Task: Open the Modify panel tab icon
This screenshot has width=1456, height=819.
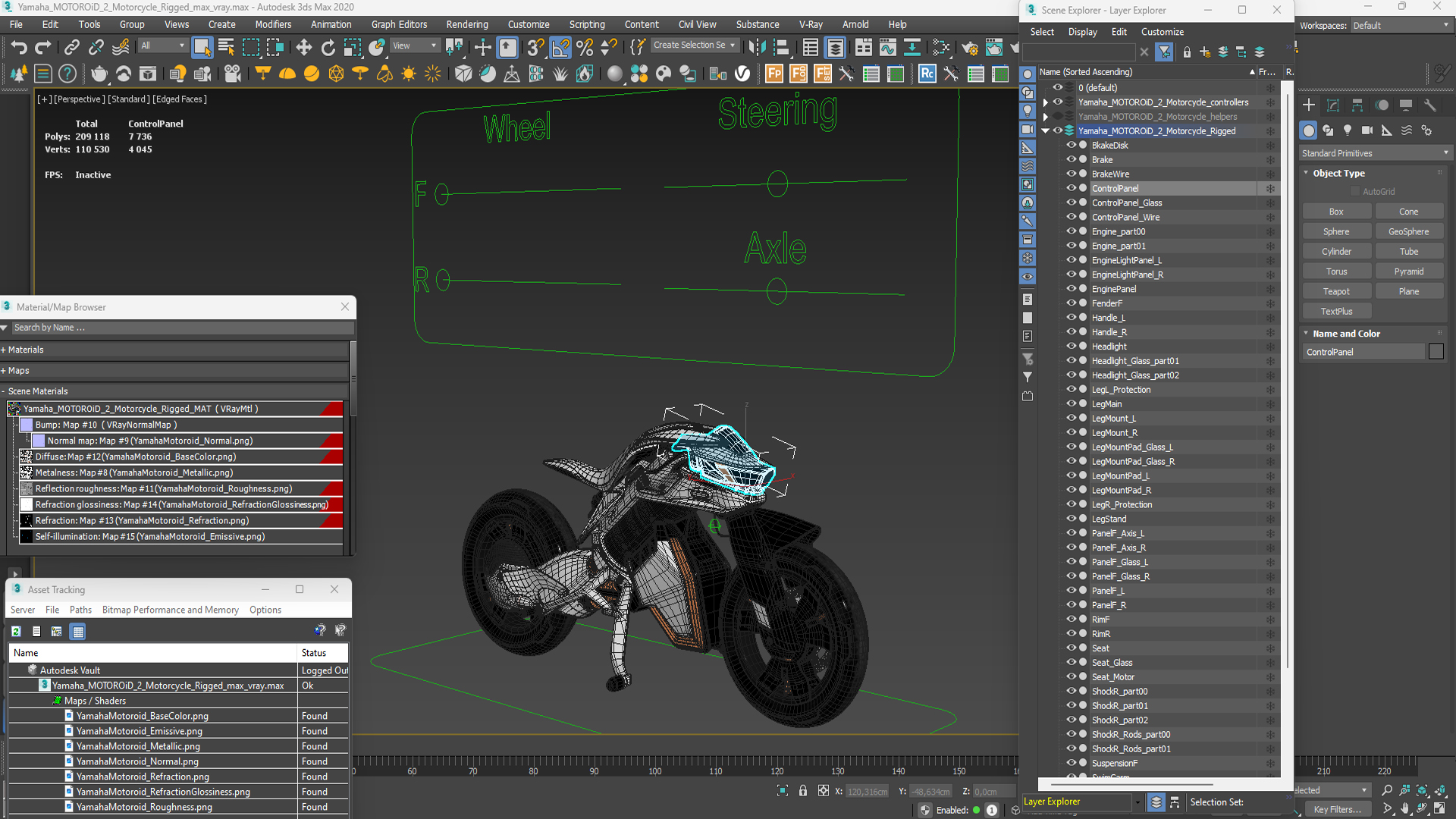Action: (x=1333, y=105)
